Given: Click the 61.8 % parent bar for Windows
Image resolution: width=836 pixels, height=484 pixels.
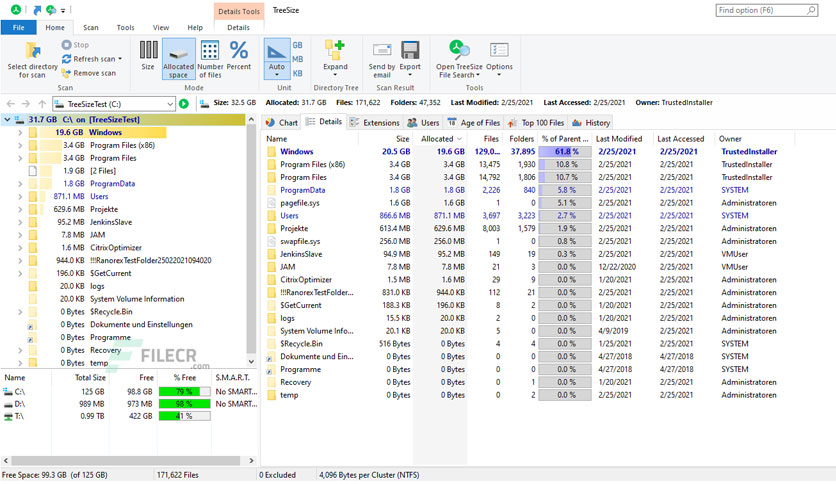Looking at the screenshot, I should click(x=565, y=152).
